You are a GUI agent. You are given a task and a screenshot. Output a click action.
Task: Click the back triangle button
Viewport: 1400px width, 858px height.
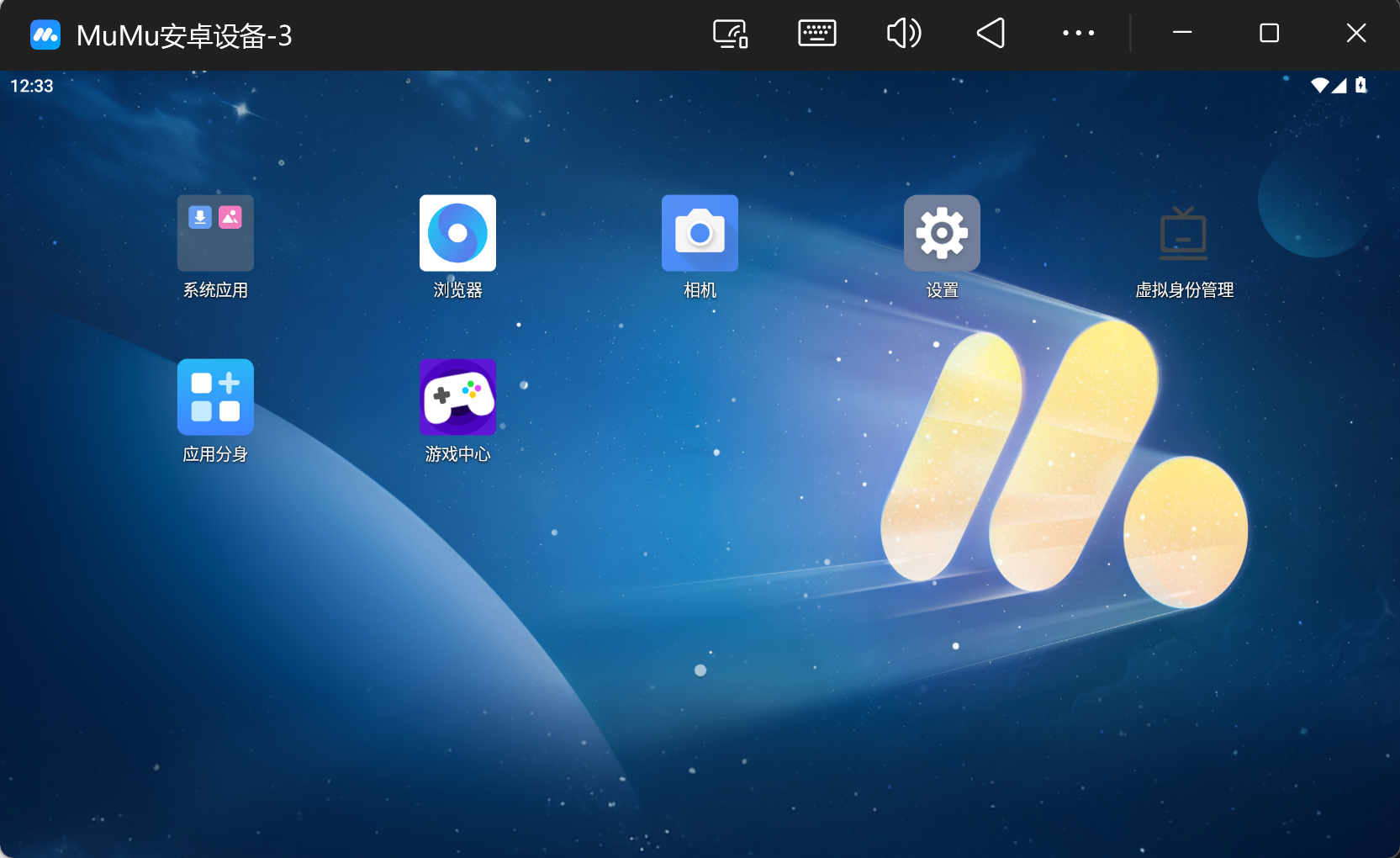[x=991, y=34]
